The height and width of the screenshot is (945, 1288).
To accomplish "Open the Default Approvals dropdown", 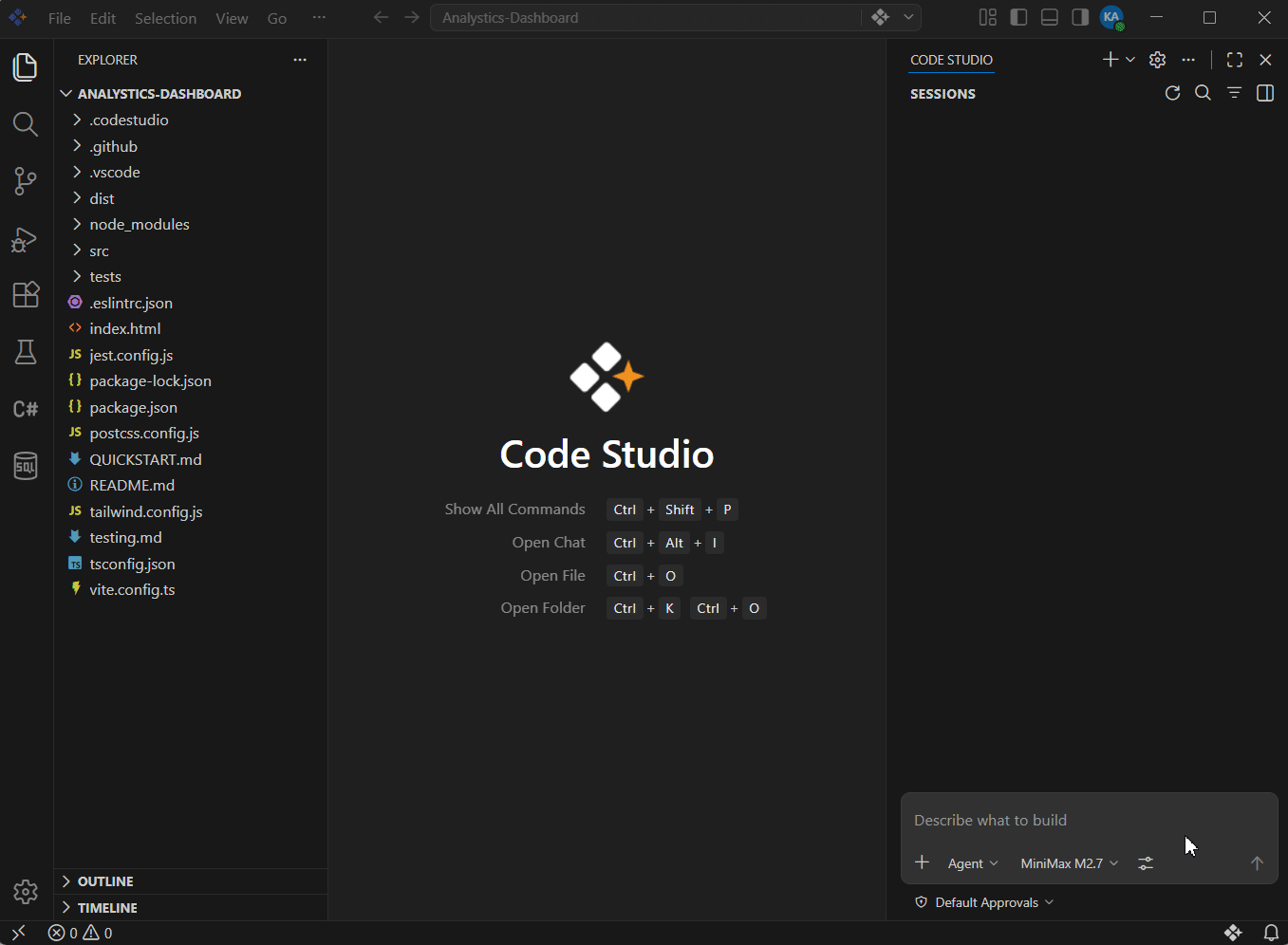I will click(x=984, y=902).
